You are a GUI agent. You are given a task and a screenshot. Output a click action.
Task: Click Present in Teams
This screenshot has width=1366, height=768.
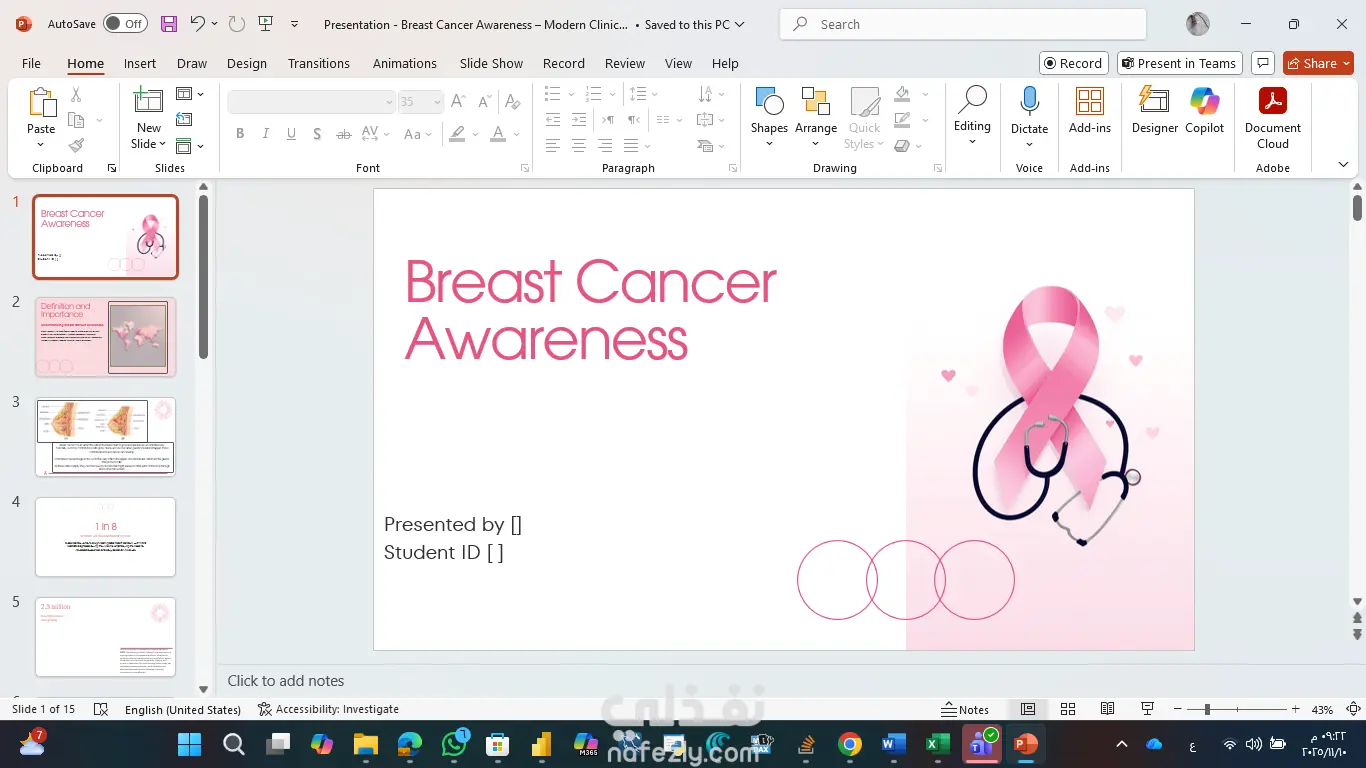pyautogui.click(x=1179, y=63)
